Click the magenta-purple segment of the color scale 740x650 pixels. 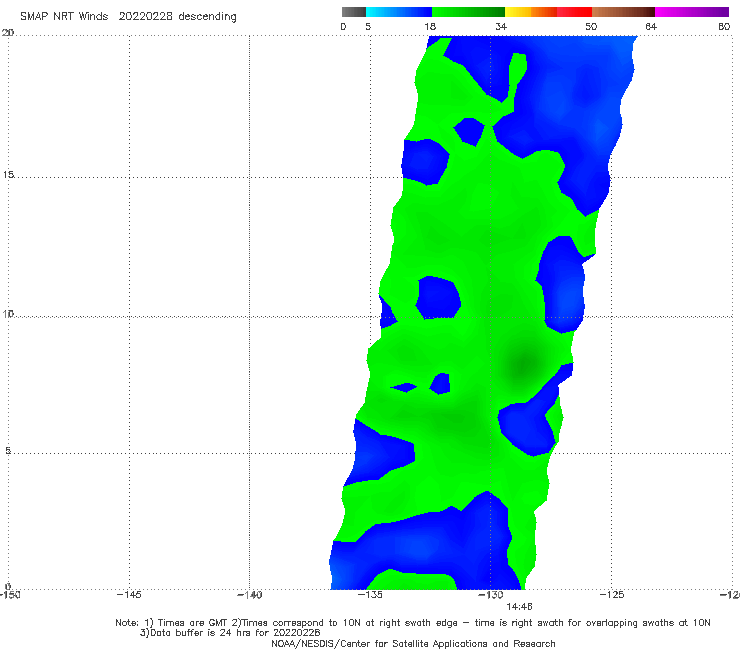[x=692, y=12]
